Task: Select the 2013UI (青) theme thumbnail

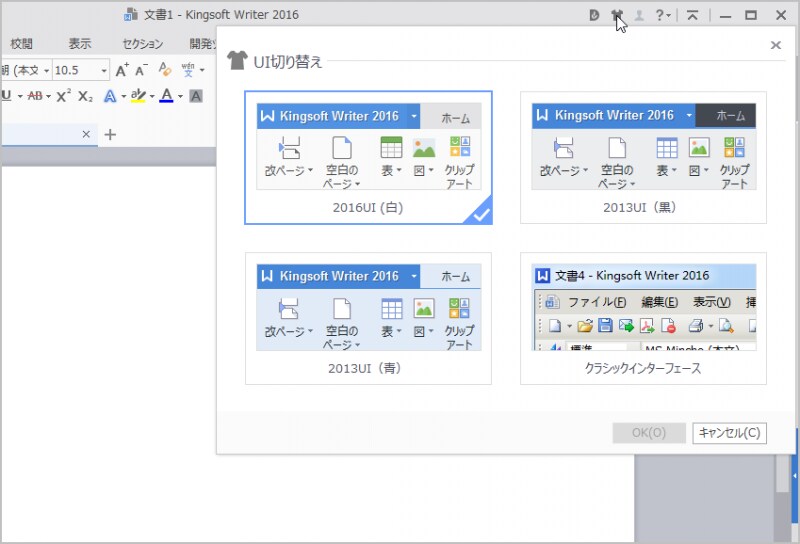Action: 368,318
